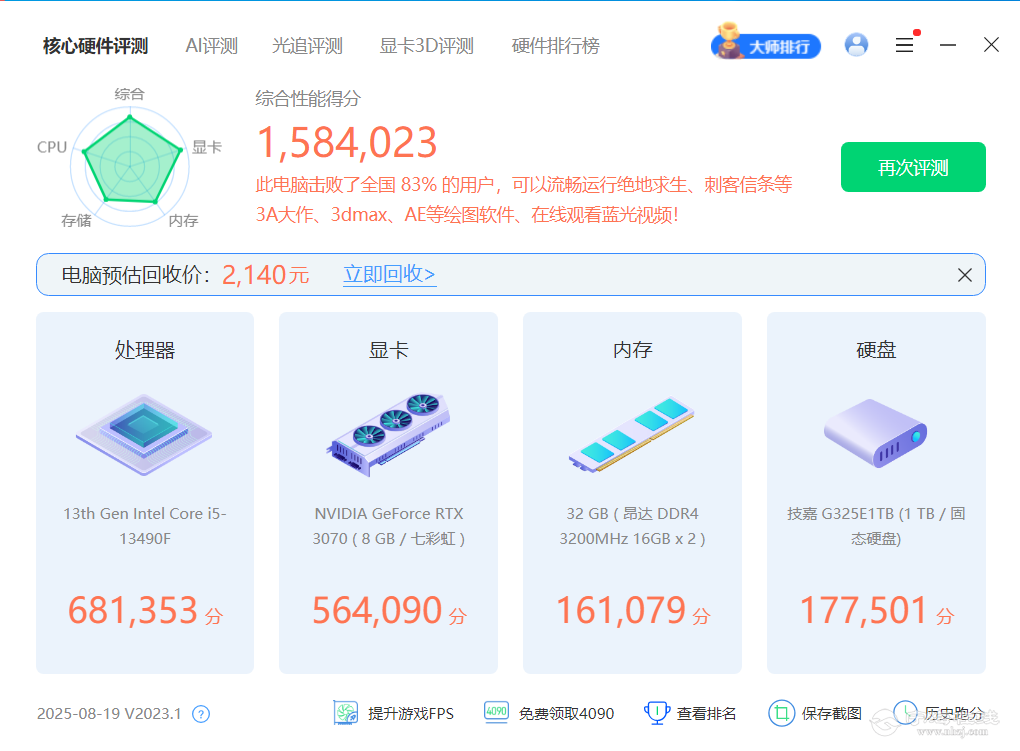
Task: Click the 显卡 card title
Action: tap(388, 350)
